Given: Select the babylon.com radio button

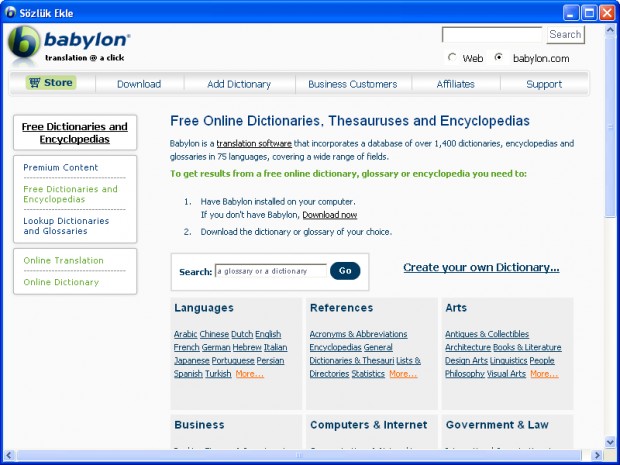Looking at the screenshot, I should [499, 58].
